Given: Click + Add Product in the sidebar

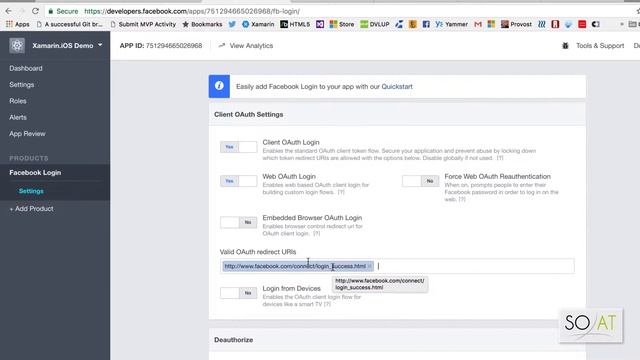Looking at the screenshot, I should (31, 209).
